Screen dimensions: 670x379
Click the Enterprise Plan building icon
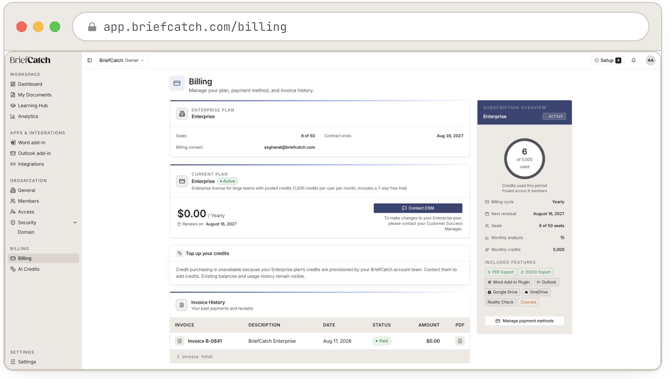[182, 114]
